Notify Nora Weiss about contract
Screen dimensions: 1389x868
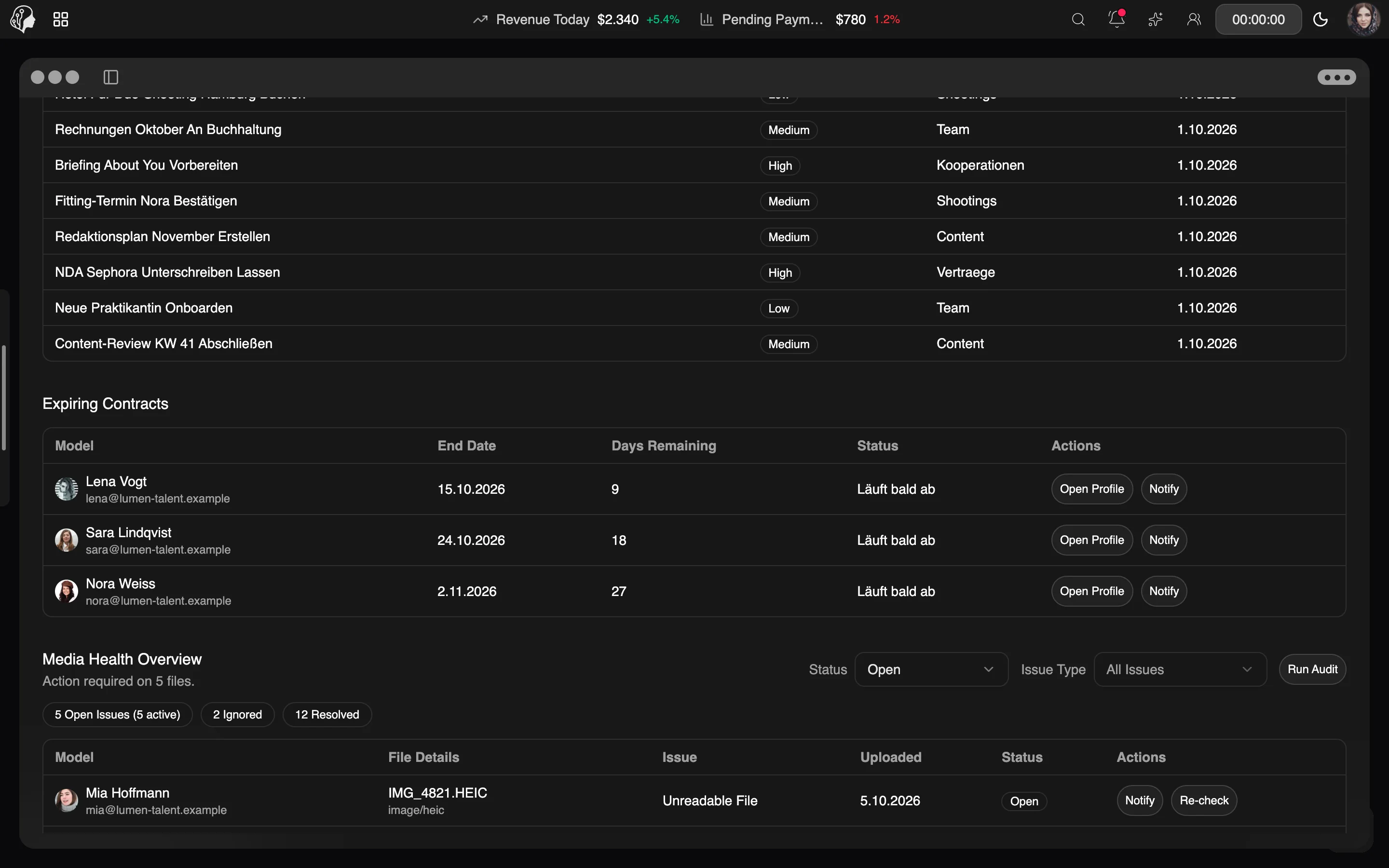1163,591
